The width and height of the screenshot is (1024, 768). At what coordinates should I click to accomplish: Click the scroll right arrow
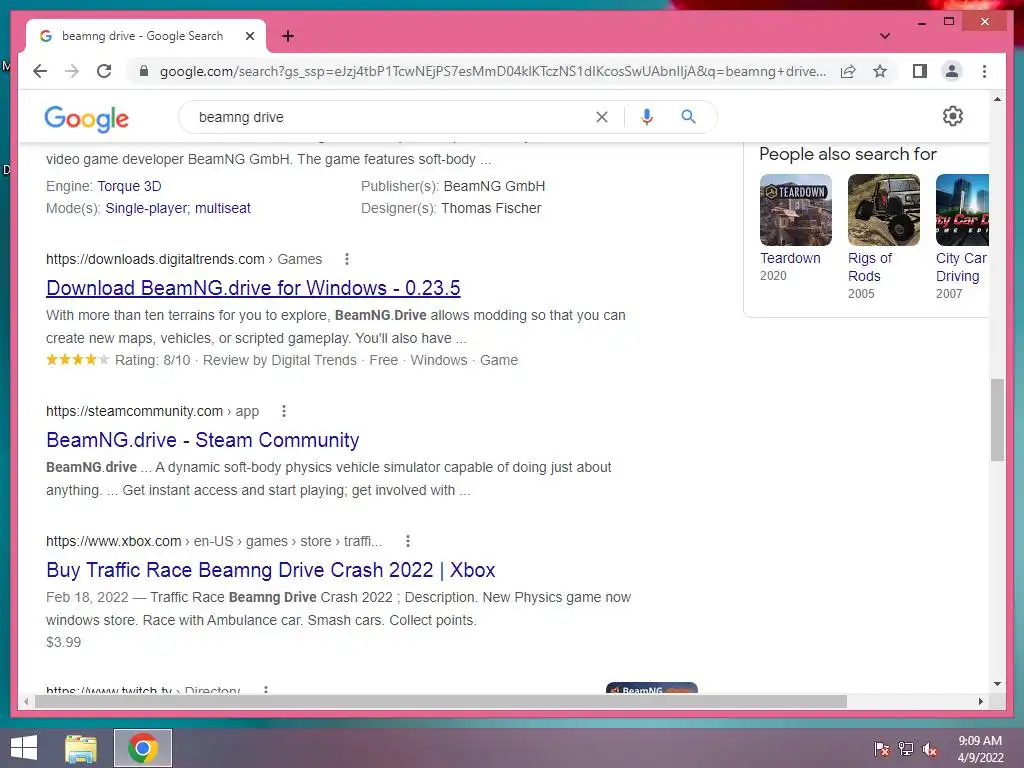tap(980, 701)
